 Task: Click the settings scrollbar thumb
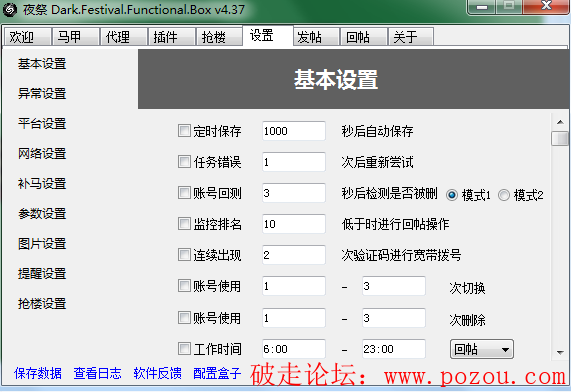(x=560, y=138)
